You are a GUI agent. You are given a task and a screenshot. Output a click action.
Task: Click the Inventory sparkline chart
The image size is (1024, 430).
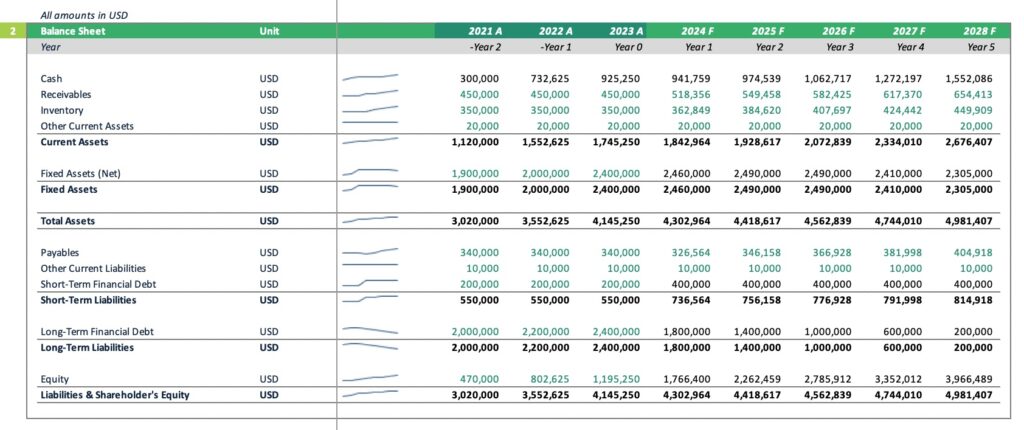pyautogui.click(x=370, y=110)
